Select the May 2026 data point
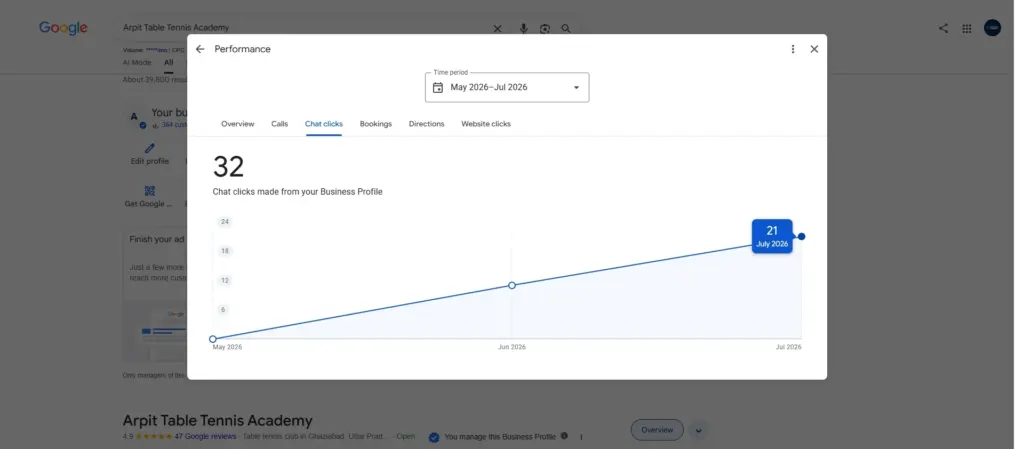The height and width of the screenshot is (449, 1024). point(213,339)
